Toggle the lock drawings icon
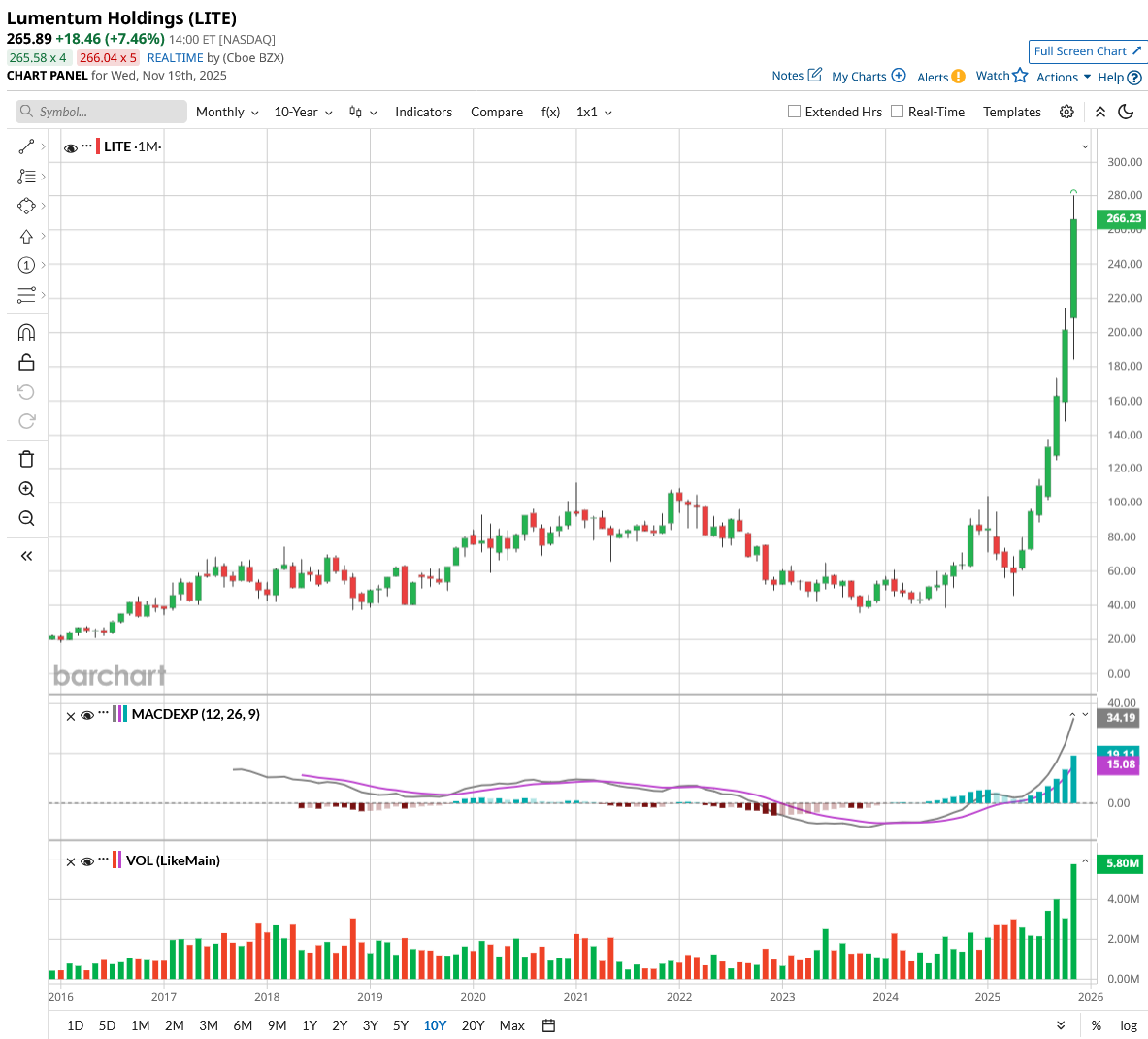 (x=26, y=362)
